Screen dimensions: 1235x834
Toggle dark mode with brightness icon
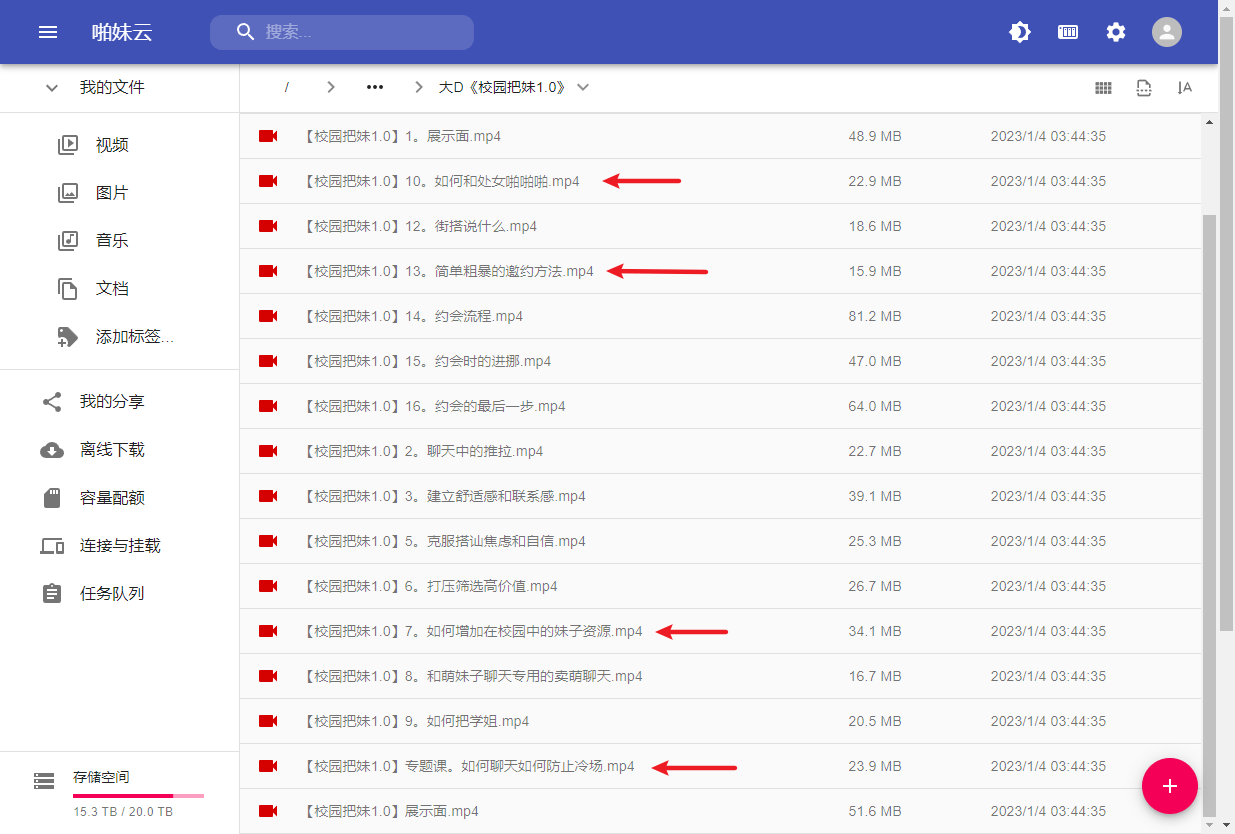[1019, 32]
